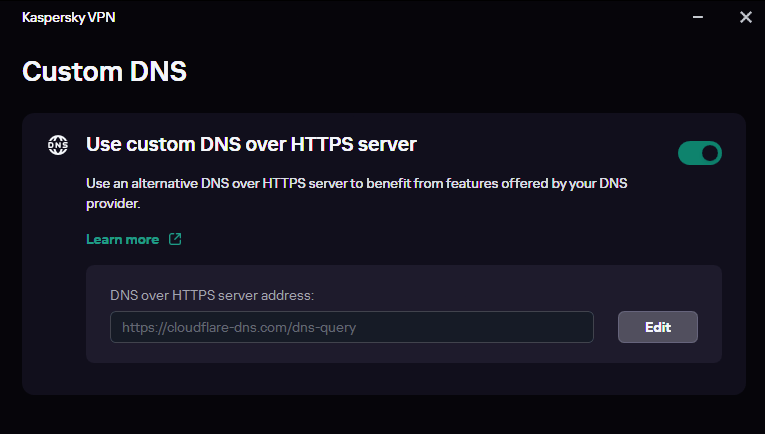Click the white knob of the green switch

[710, 153]
